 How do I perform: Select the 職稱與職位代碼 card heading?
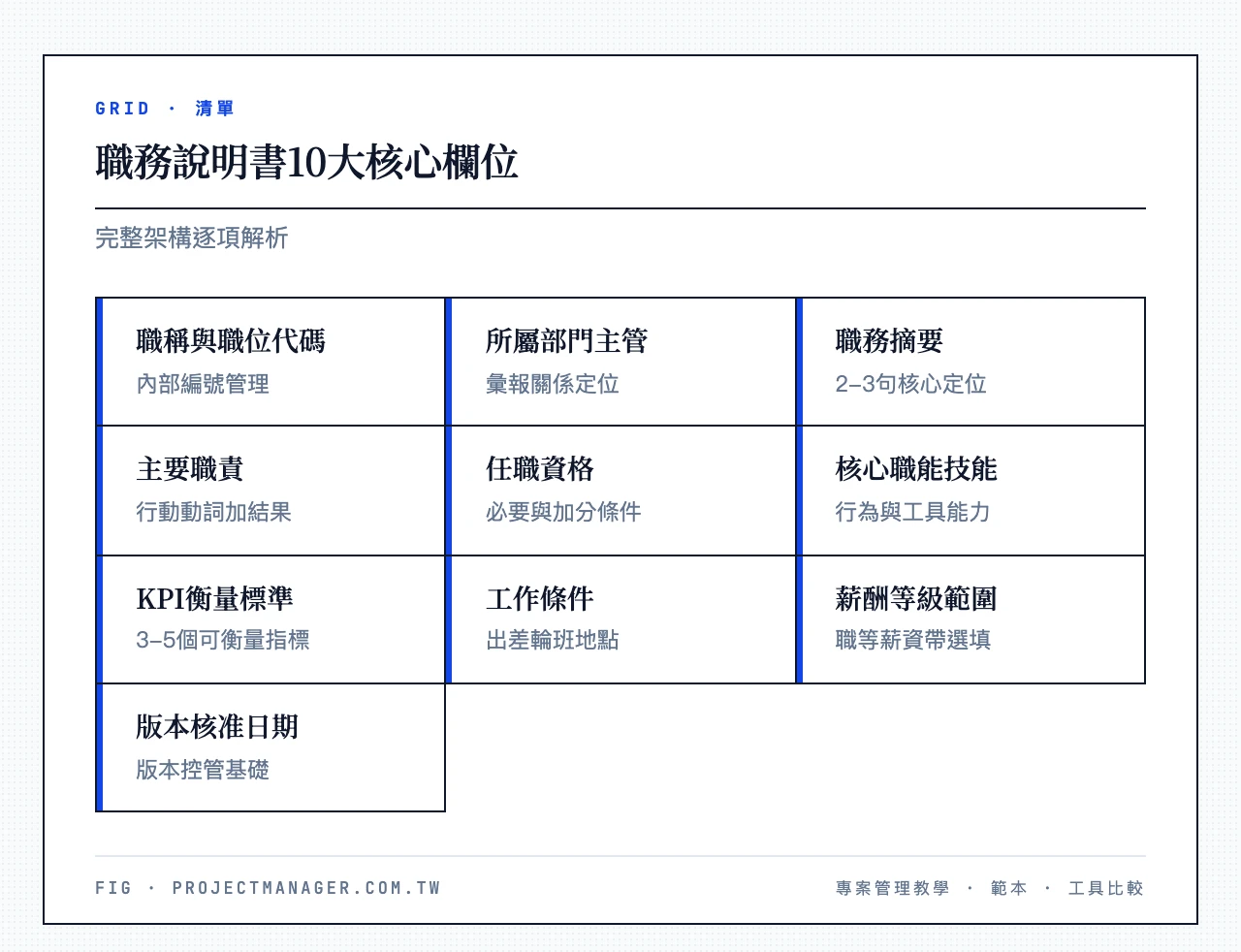(231, 341)
